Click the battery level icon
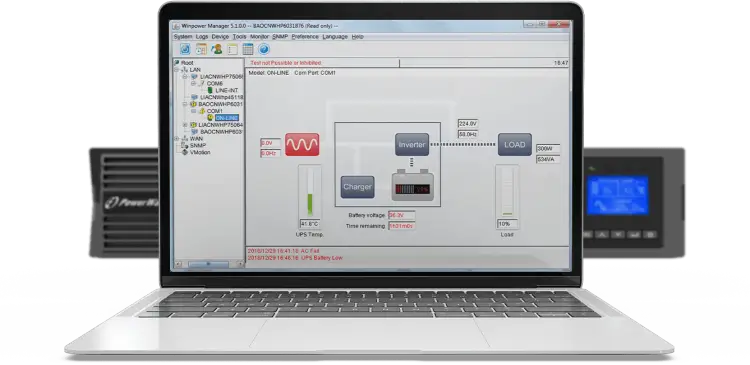750x365 pixels. point(413,186)
